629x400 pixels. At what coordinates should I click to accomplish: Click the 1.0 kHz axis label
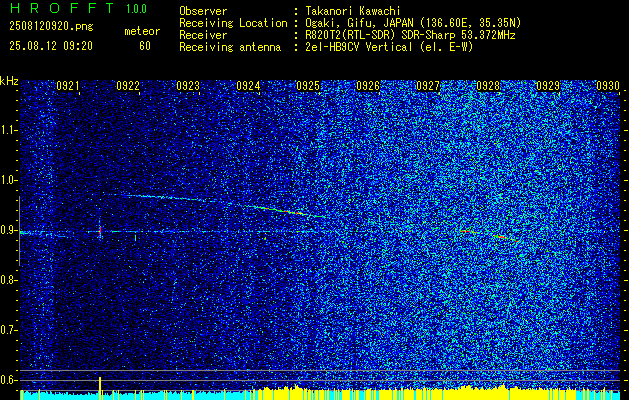pyautogui.click(x=8, y=180)
